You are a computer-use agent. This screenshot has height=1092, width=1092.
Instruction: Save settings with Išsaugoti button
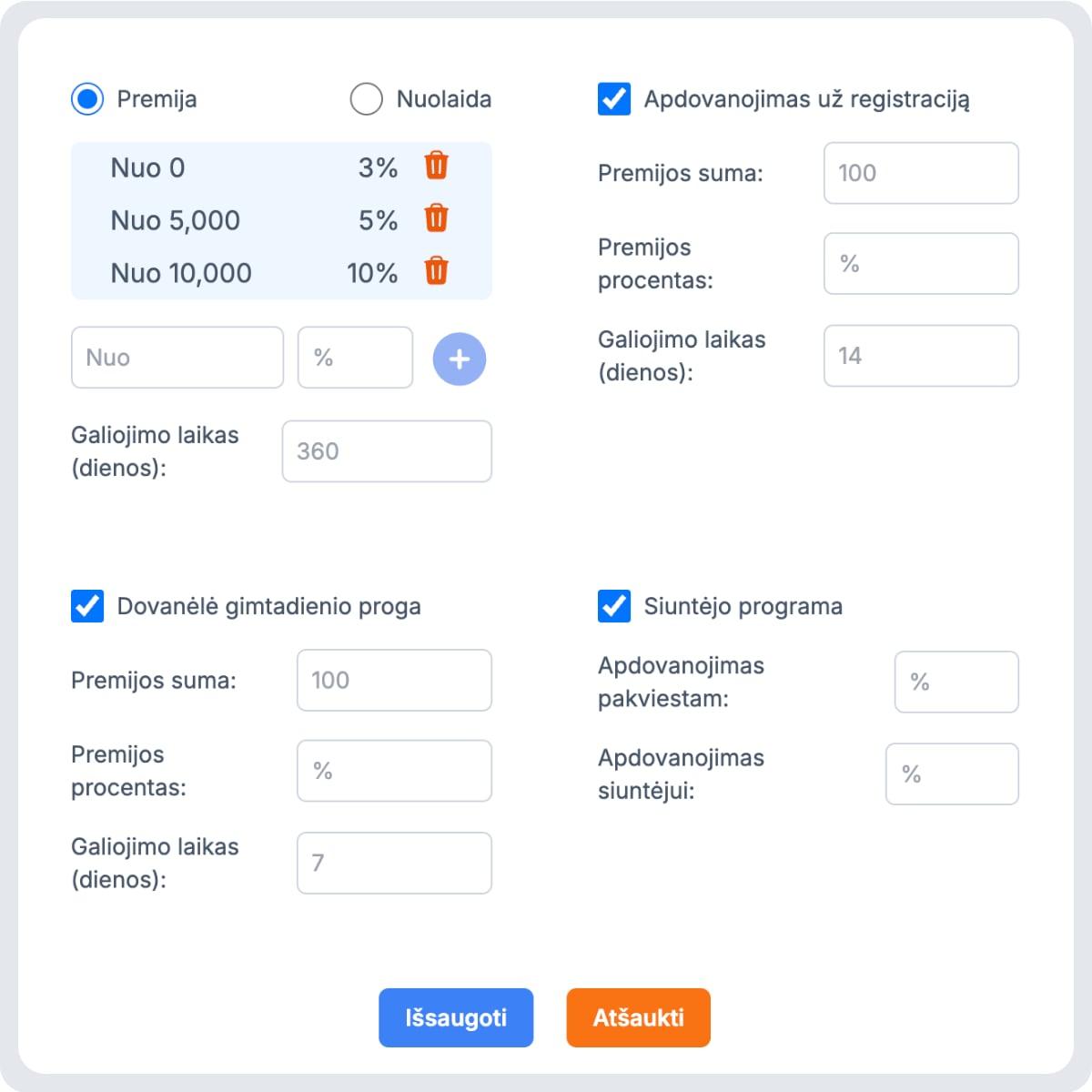point(456,1017)
